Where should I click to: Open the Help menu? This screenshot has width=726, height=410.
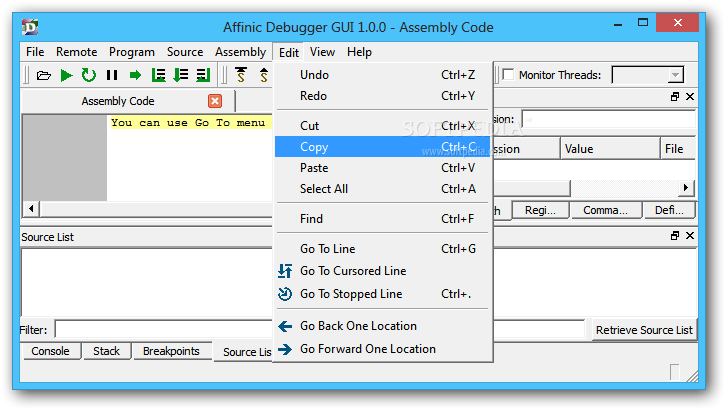(359, 52)
